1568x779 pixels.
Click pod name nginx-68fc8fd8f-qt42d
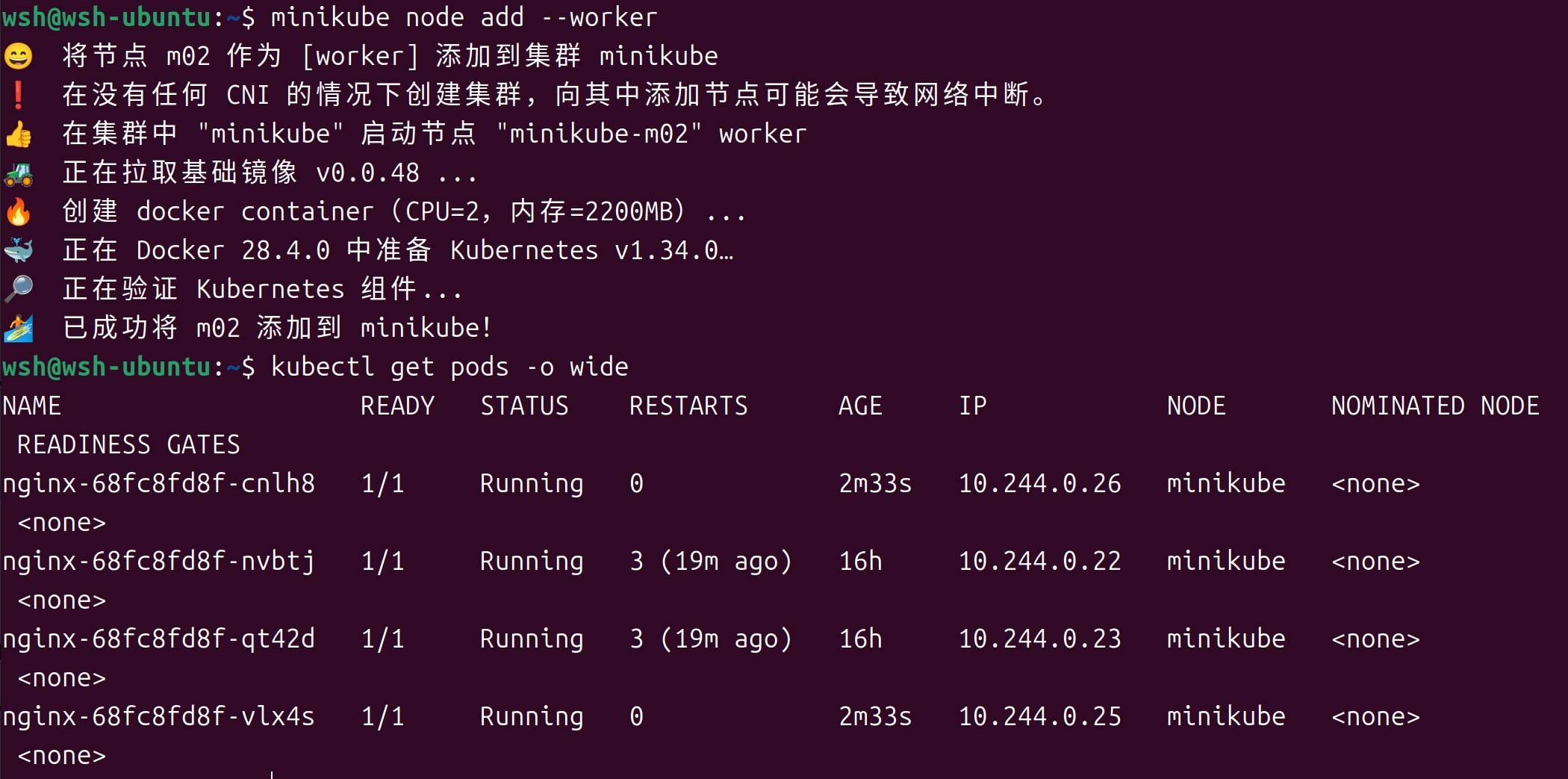click(x=158, y=639)
